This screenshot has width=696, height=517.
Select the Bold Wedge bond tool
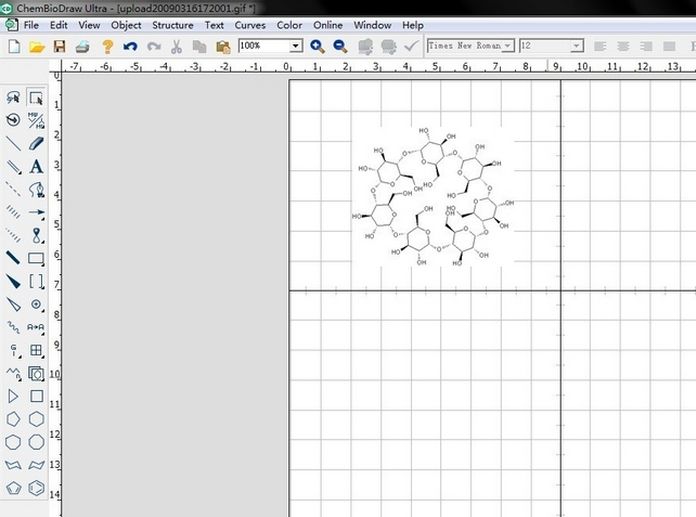tap(13, 281)
